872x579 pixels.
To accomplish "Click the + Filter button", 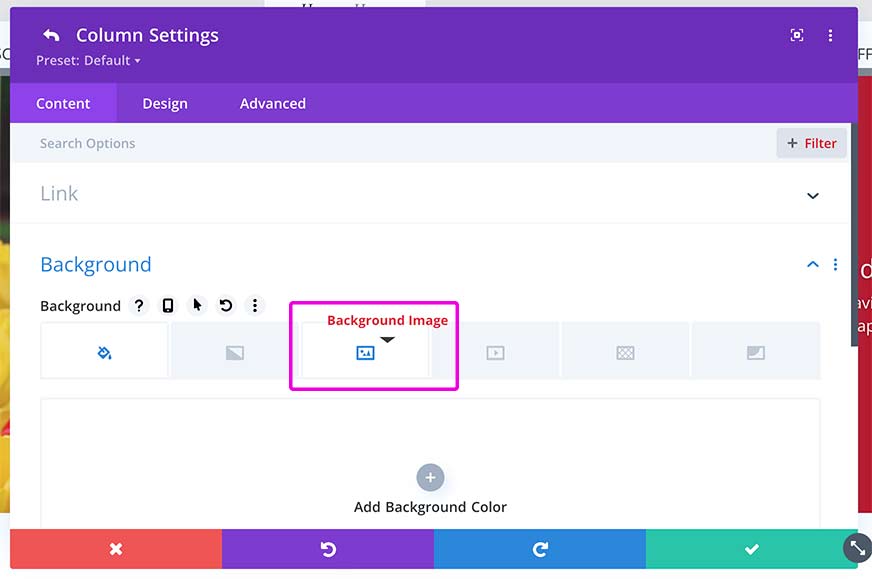I will (811, 143).
